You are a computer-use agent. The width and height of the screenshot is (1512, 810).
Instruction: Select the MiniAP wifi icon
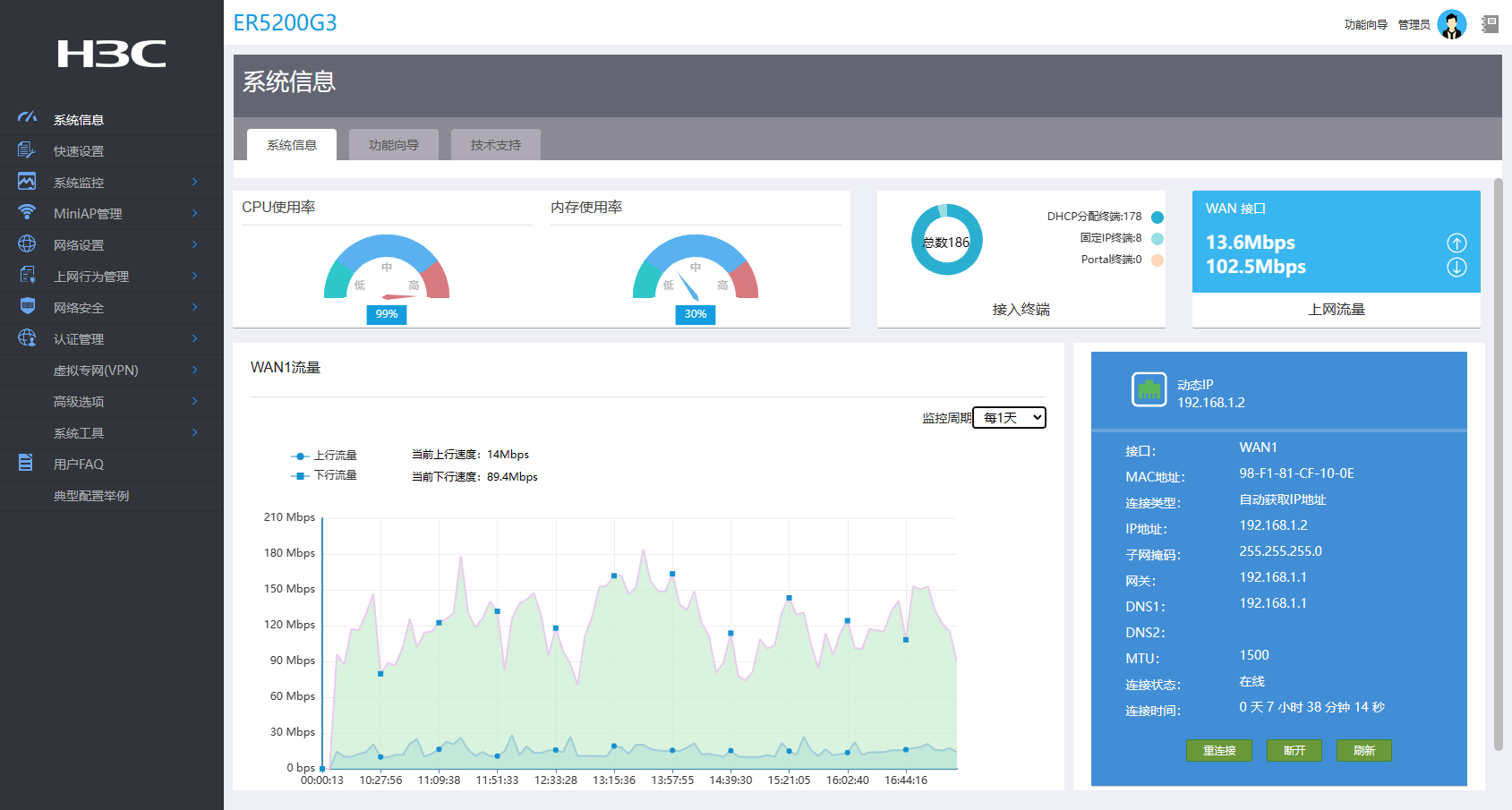point(27,212)
